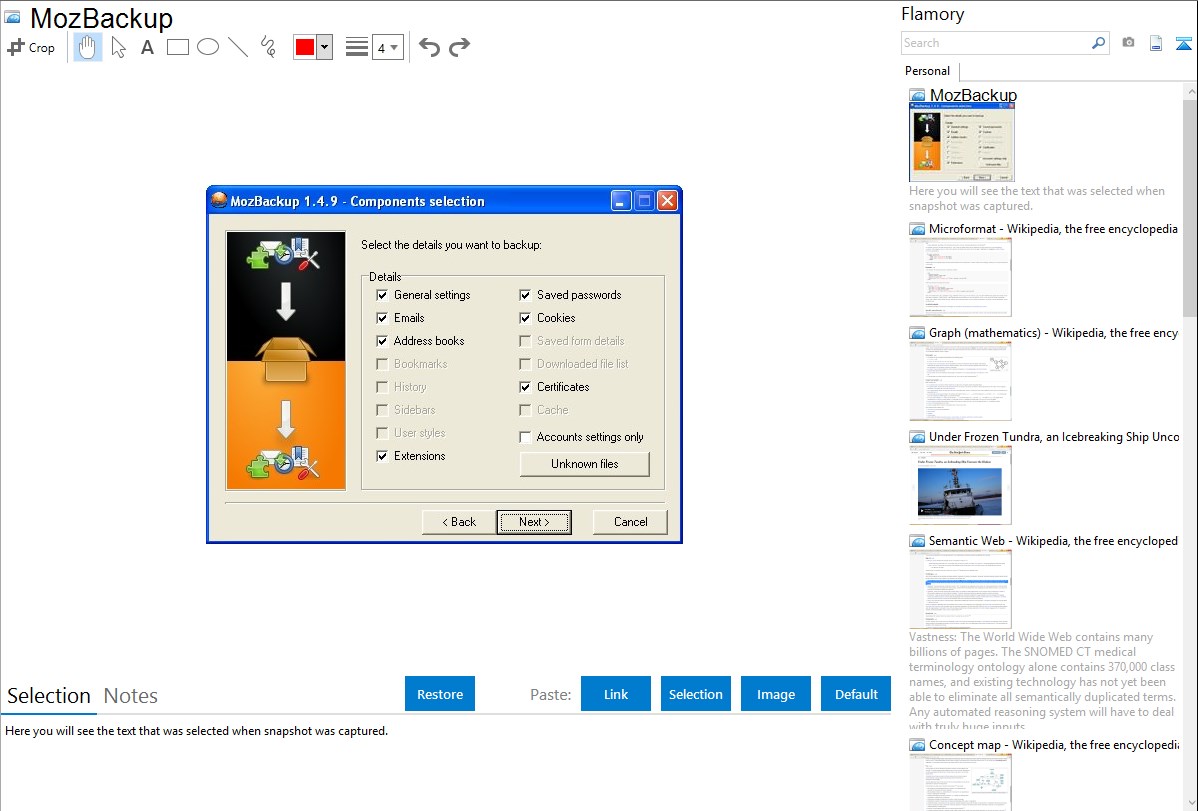Screen dimensions: 1198x811
Task: Select the freehand scribble tool
Action: tap(268, 47)
